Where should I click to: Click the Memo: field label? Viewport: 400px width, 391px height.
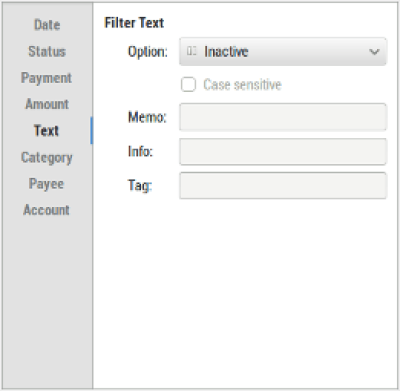[x=147, y=117]
